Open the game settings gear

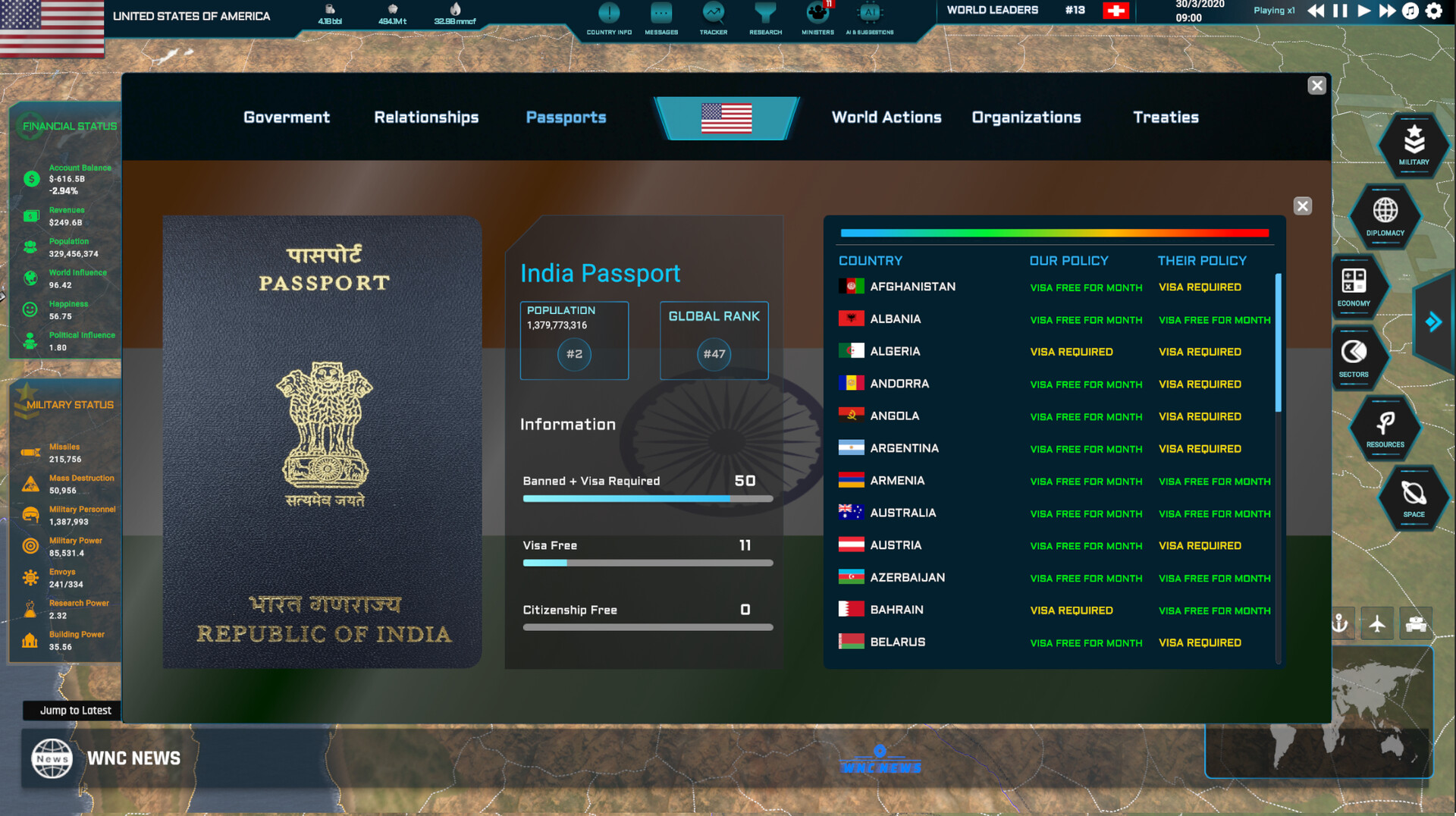[x=1434, y=11]
